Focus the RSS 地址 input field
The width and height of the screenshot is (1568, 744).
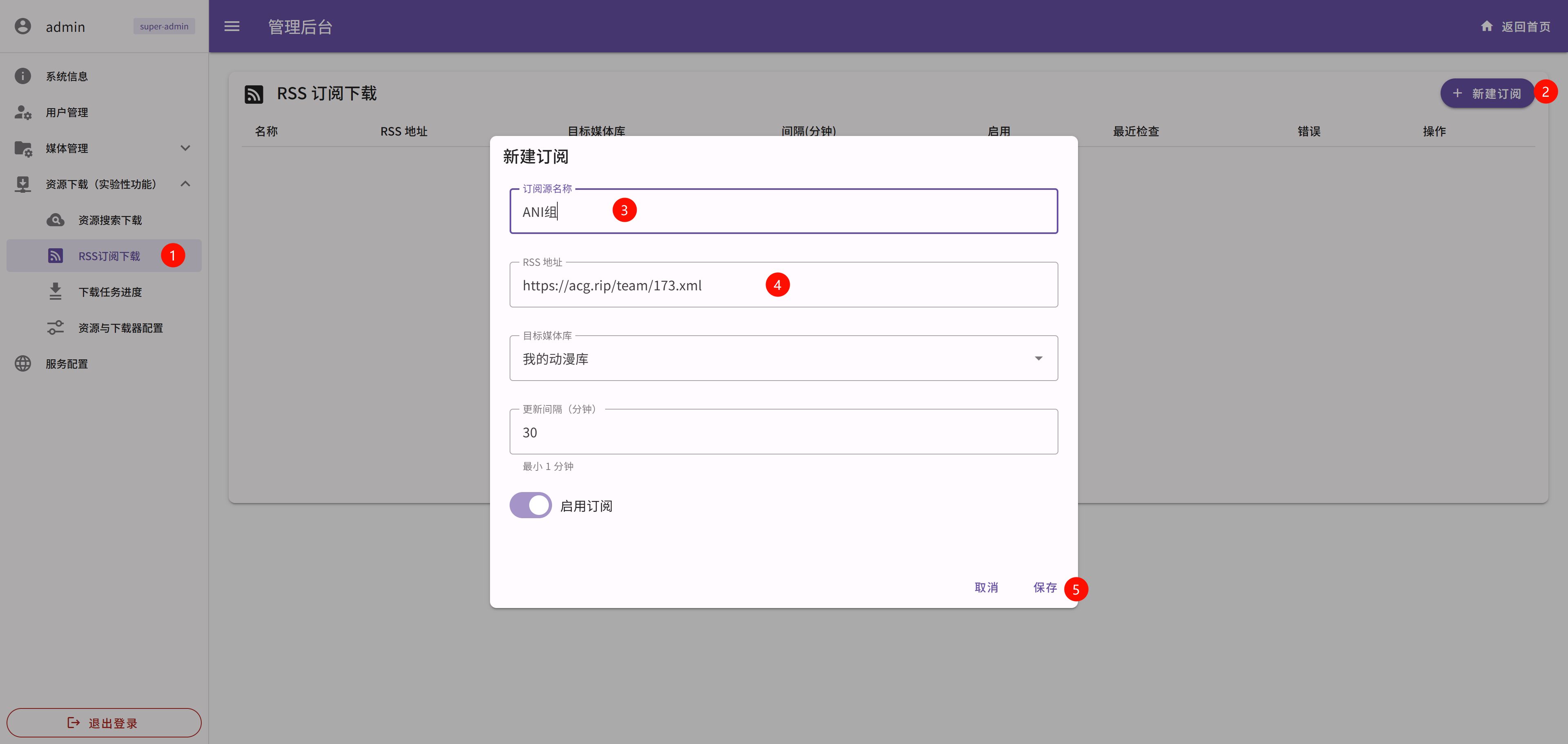[x=784, y=285]
